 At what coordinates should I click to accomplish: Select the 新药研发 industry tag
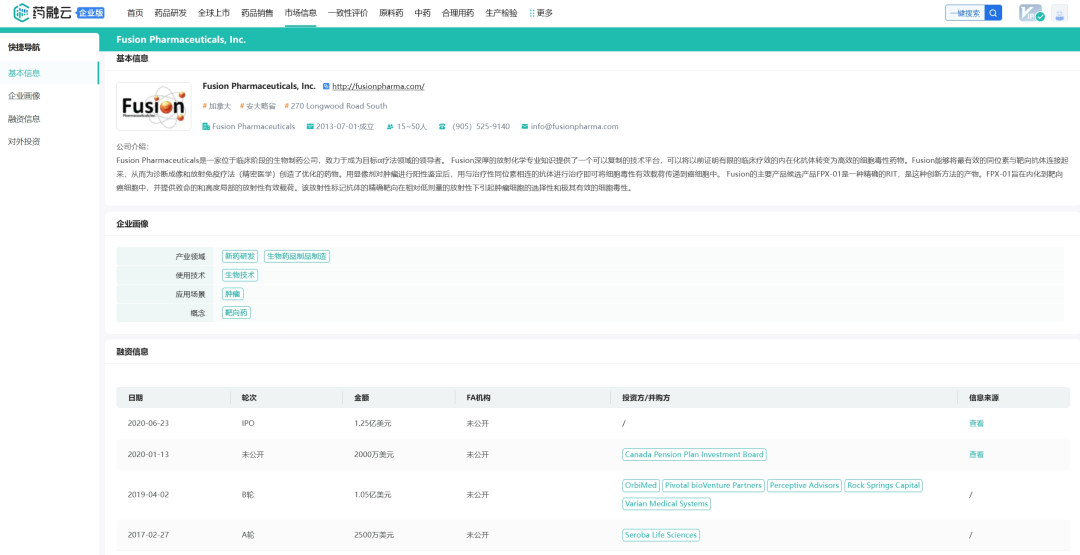click(240, 257)
